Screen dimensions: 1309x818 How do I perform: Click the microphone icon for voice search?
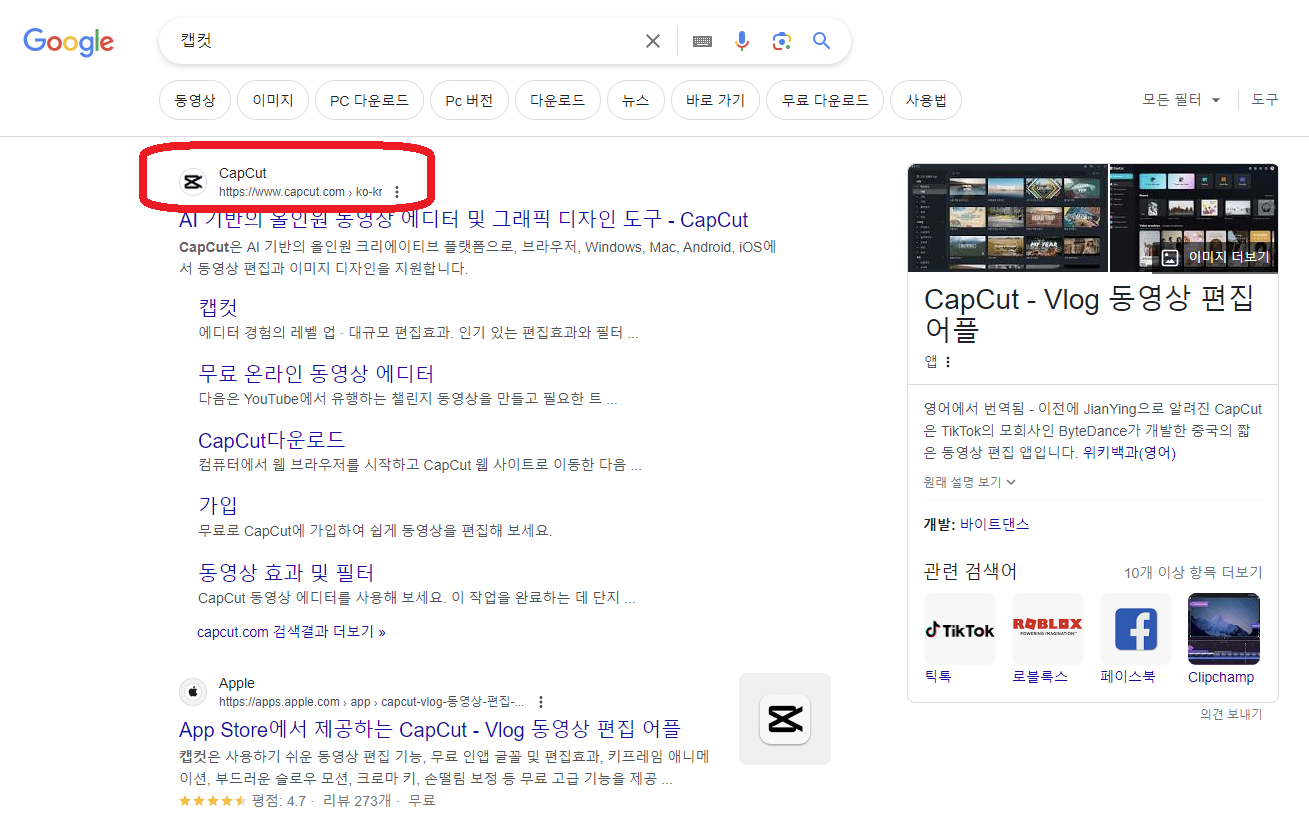[742, 40]
